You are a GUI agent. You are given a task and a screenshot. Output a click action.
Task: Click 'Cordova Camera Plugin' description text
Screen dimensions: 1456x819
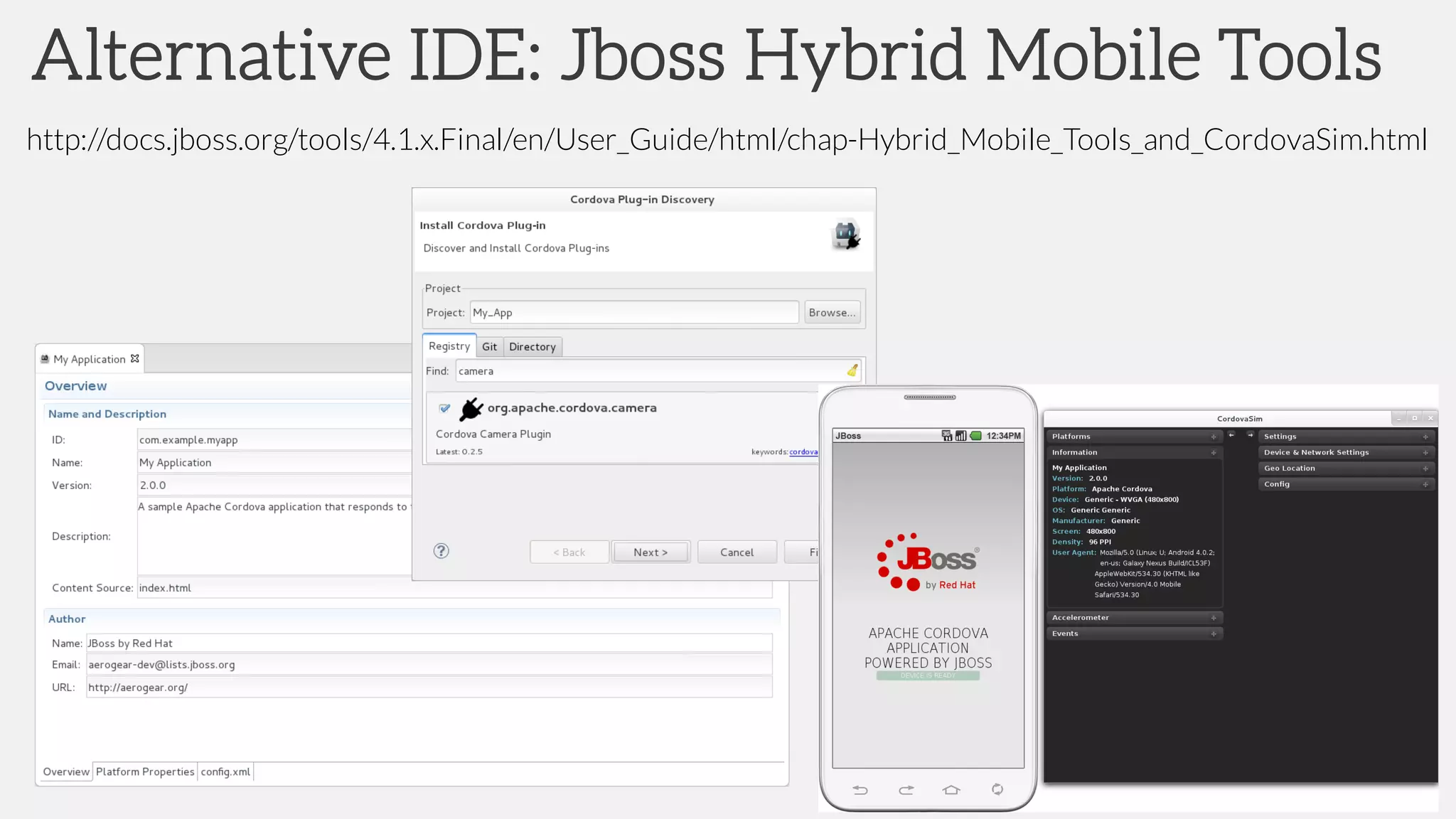[493, 434]
